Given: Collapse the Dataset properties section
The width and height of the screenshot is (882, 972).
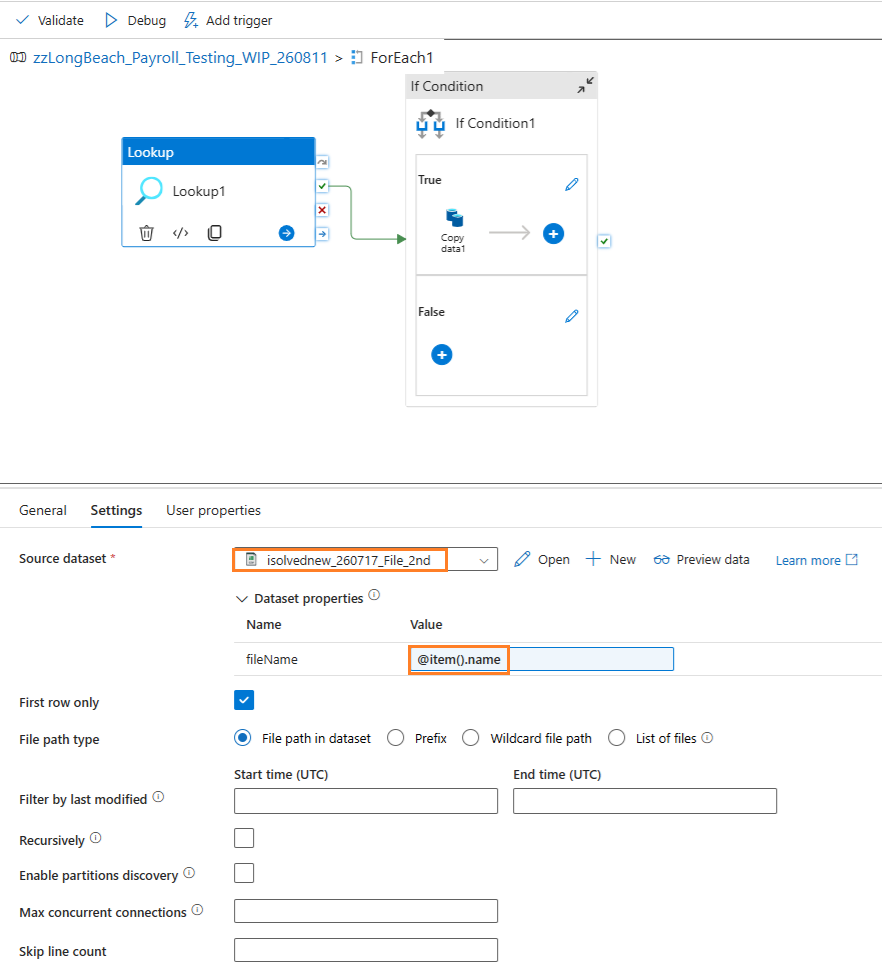Looking at the screenshot, I should tap(242, 599).
